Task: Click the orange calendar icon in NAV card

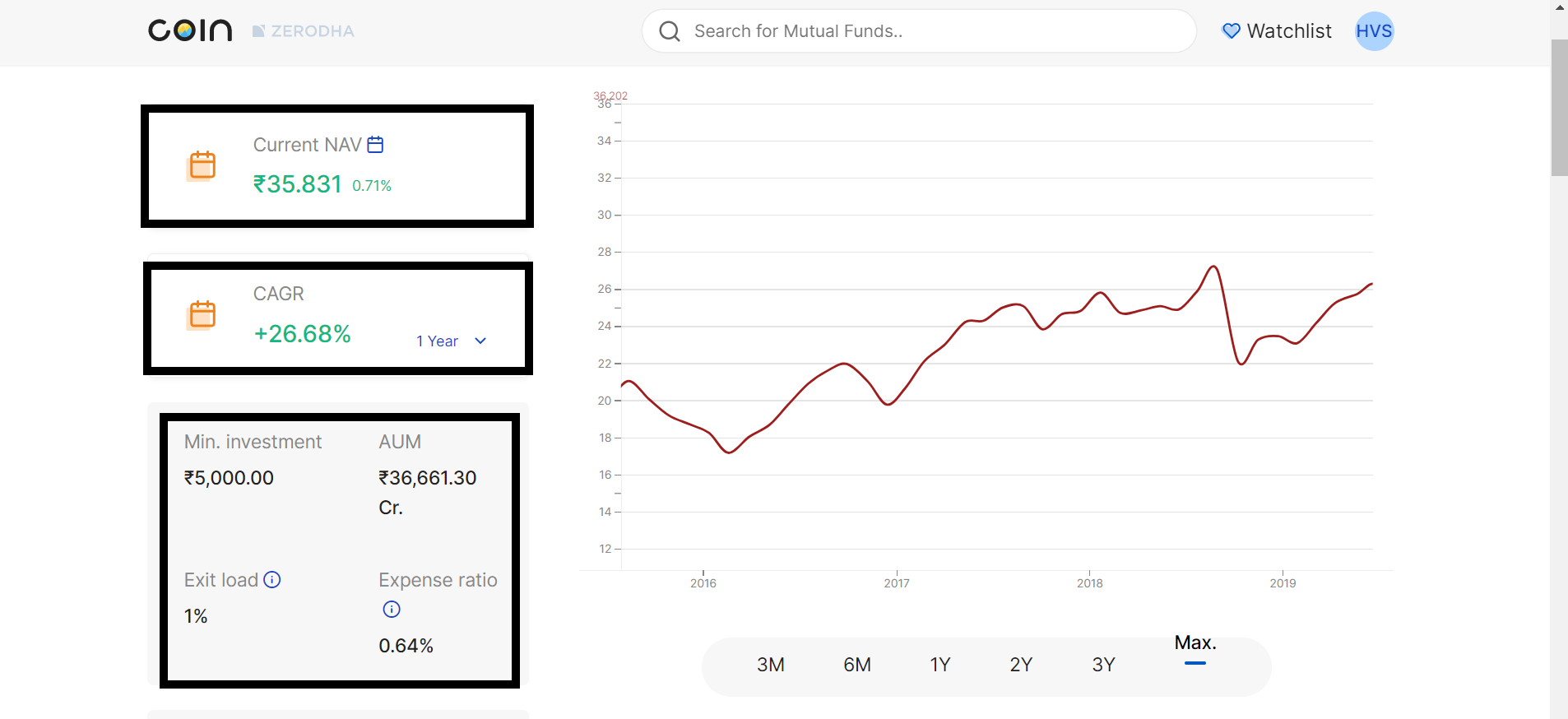Action: [x=202, y=165]
